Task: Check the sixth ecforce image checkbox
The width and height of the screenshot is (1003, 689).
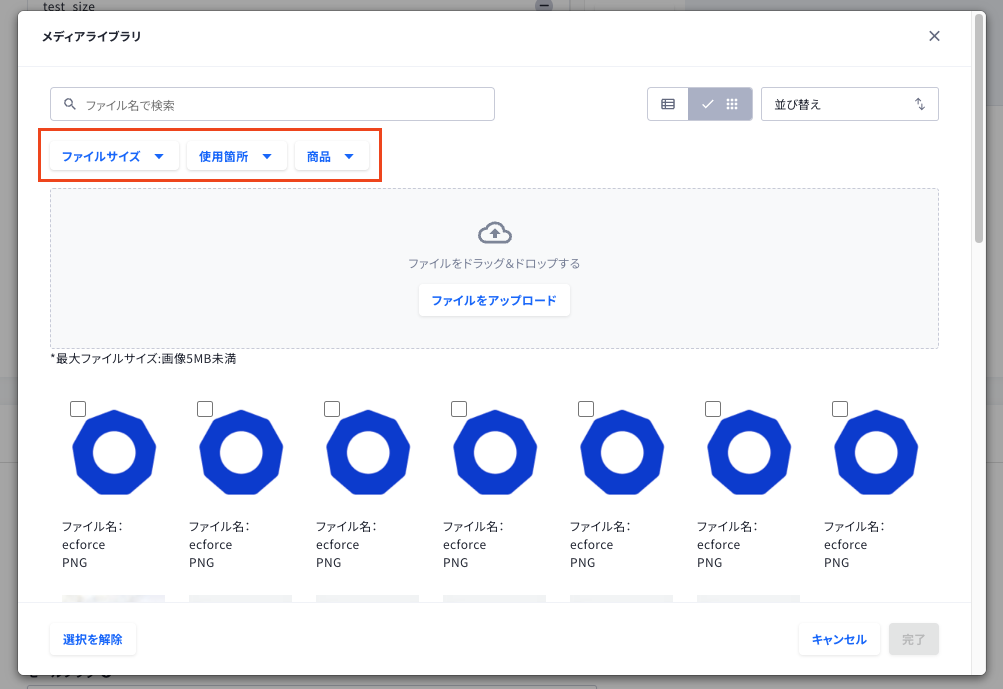Action: pyautogui.click(x=713, y=409)
